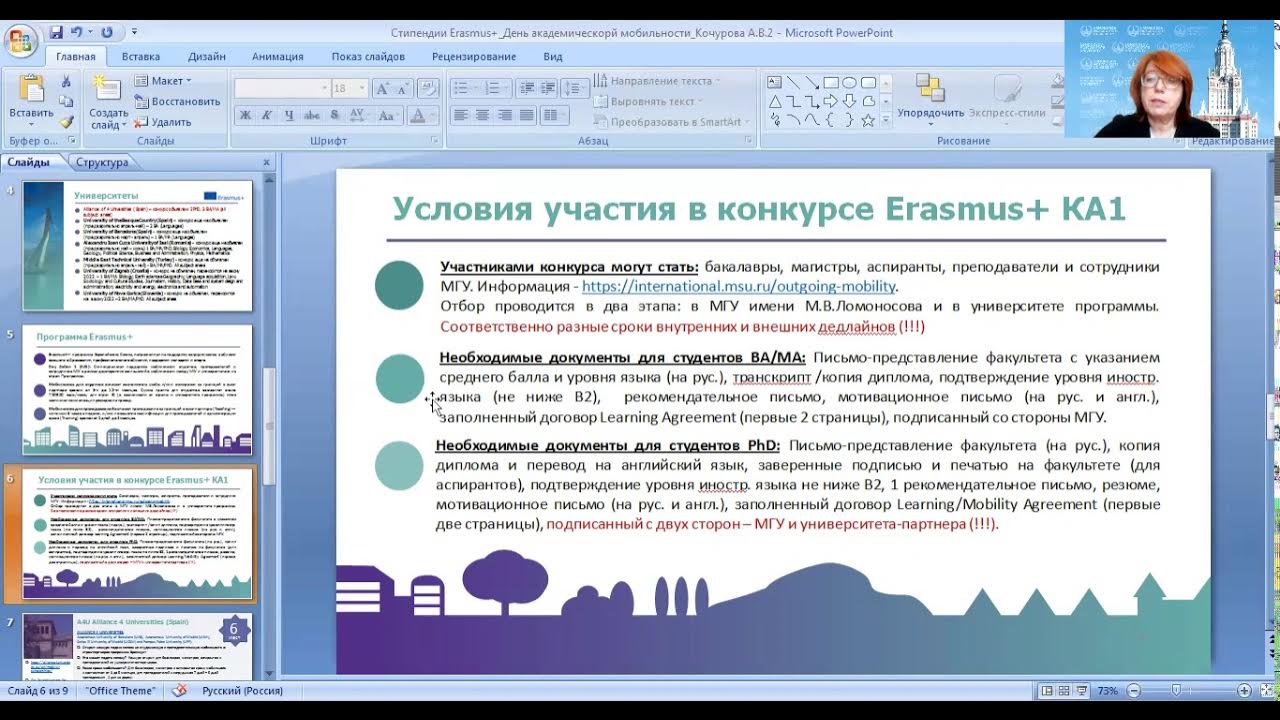Screen dimensions: 1280x720
Task: Open the Вставка ribbon tab
Action: [x=141, y=57]
